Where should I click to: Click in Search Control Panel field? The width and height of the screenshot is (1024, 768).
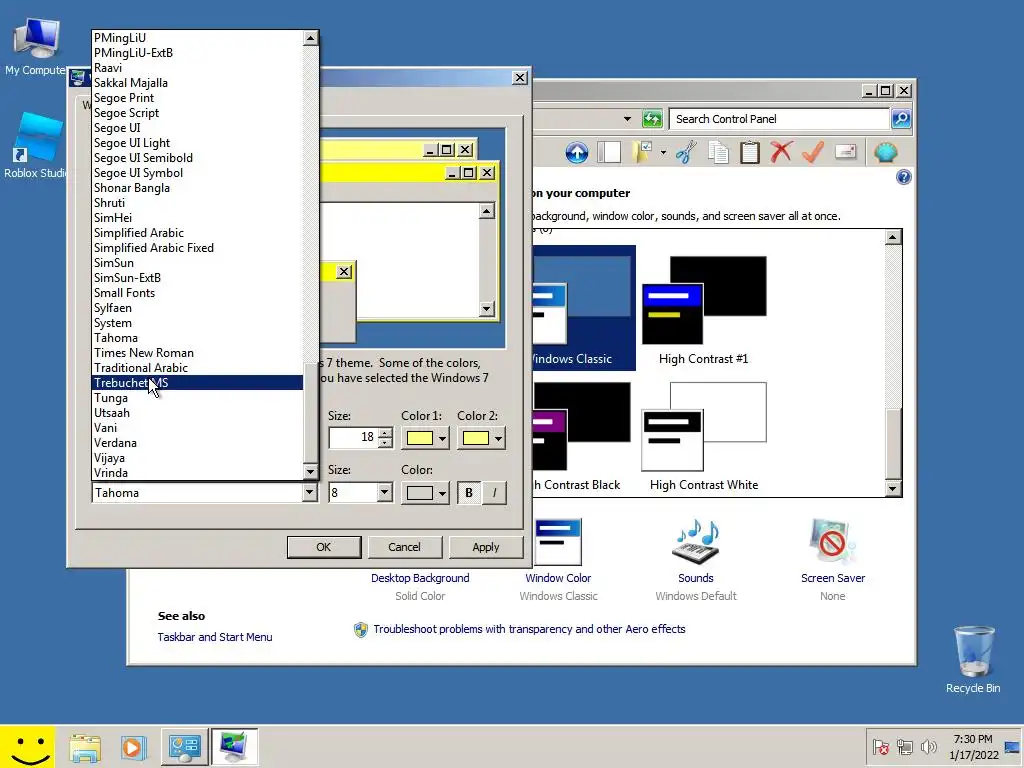[x=780, y=119]
